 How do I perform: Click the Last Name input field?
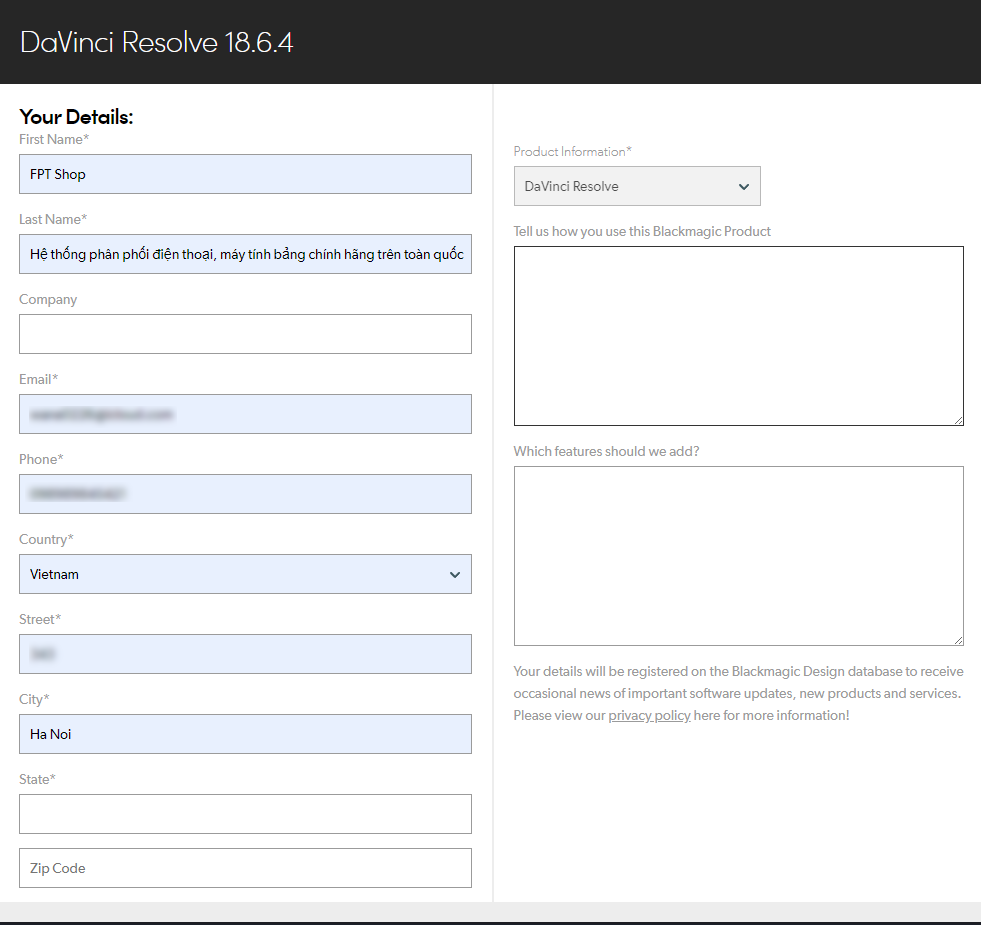[245, 254]
